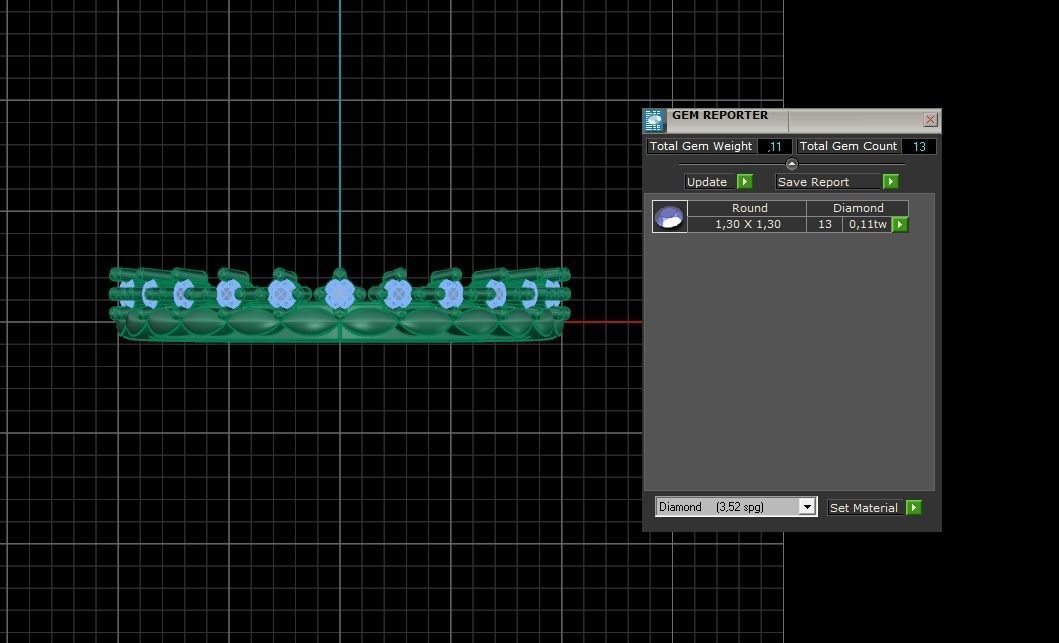Click the green arrow in the gem row
This screenshot has width=1059, height=643.
pos(900,224)
